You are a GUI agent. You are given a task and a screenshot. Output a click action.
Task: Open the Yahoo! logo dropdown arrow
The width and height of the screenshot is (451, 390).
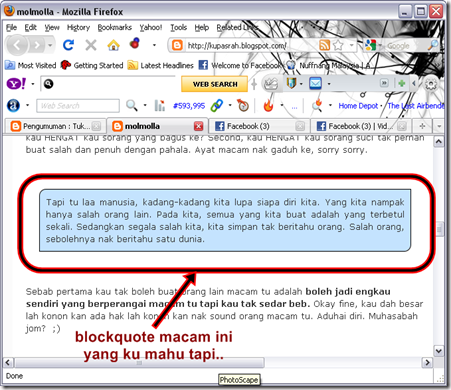(x=33, y=84)
